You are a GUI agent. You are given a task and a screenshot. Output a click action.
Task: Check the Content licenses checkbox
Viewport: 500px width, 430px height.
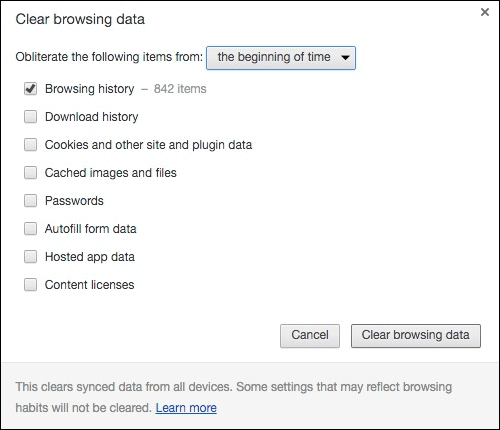(x=30, y=285)
